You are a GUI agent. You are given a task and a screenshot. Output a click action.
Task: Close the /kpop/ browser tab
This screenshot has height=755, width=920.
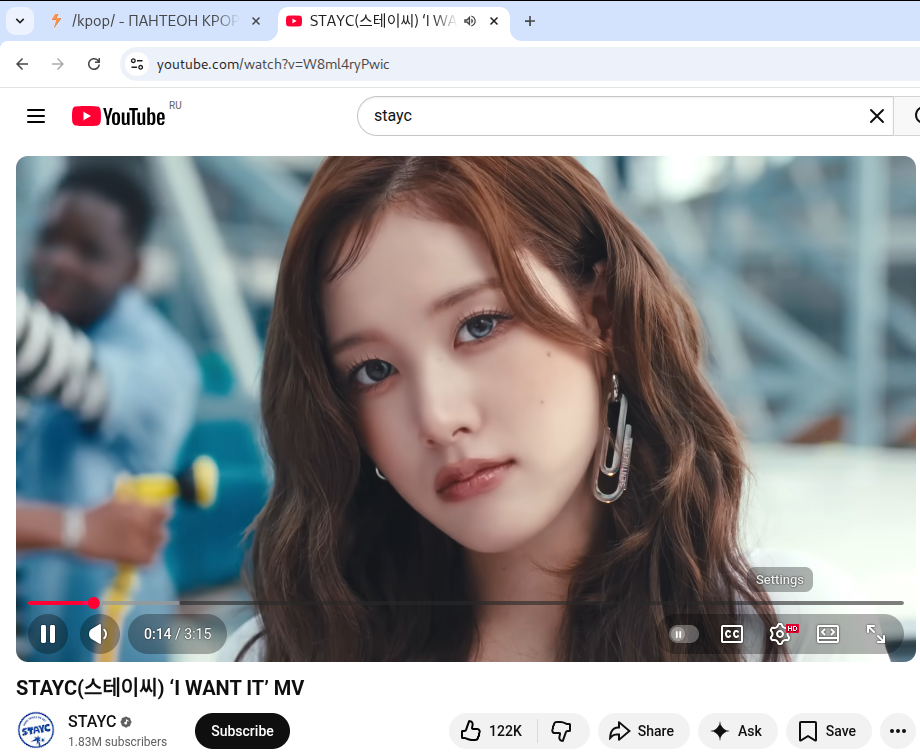point(256,21)
